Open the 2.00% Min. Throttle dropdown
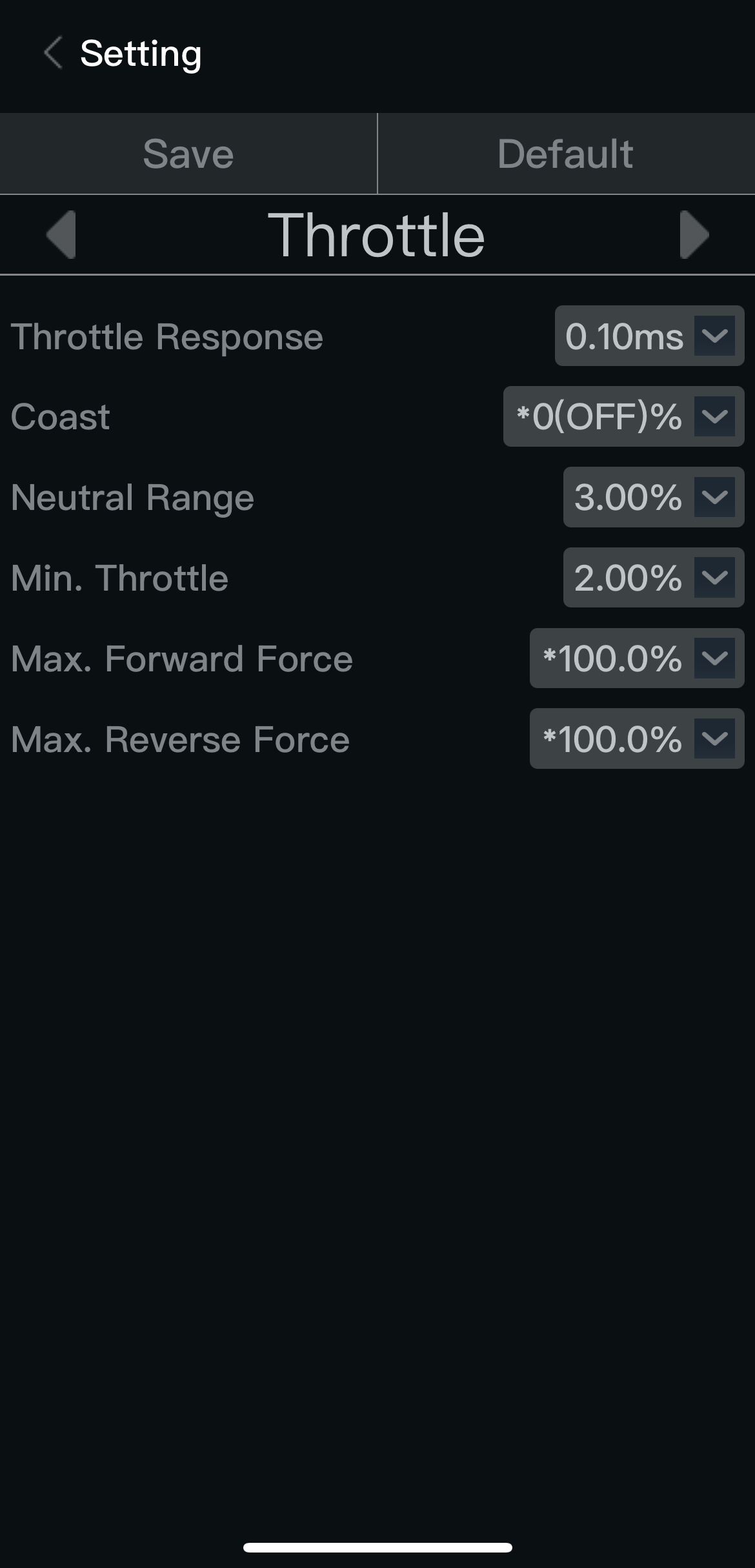The image size is (755, 1568). click(654, 577)
